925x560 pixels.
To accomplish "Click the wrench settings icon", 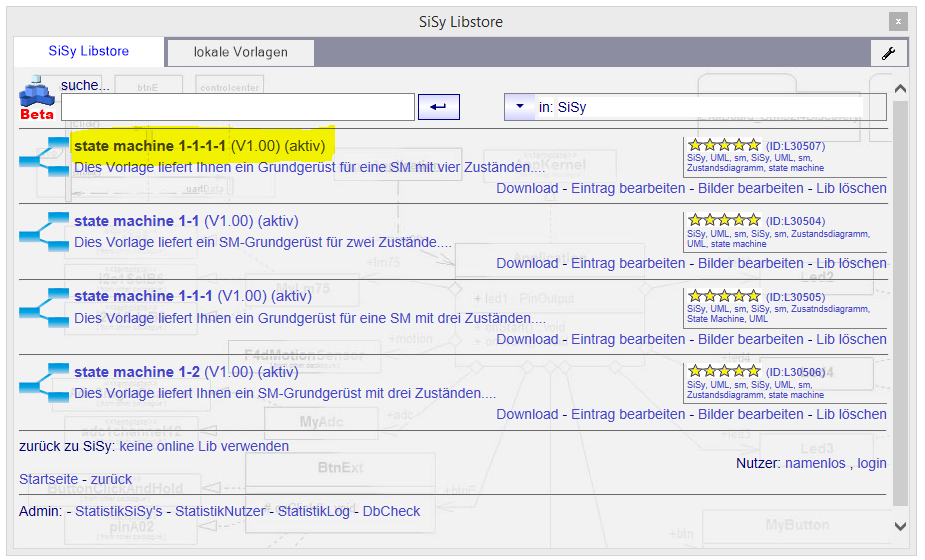I will (888, 54).
